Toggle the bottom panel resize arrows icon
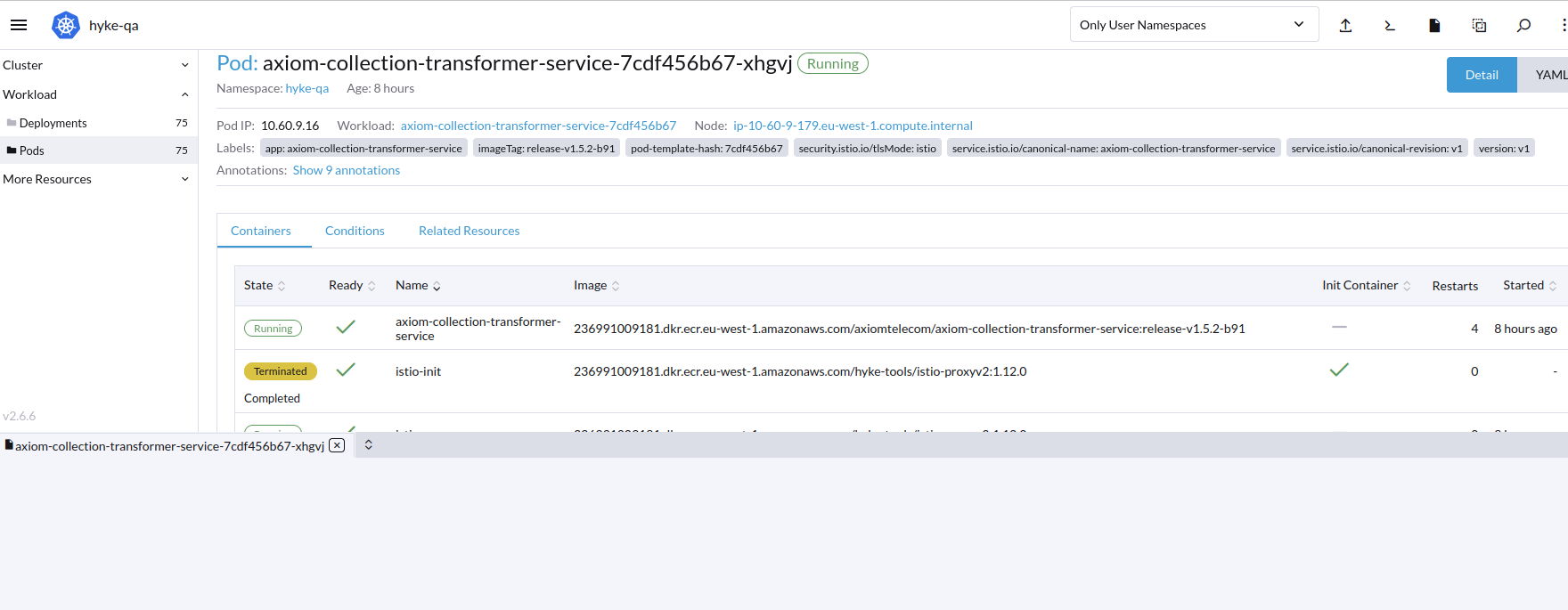The width and height of the screenshot is (1568, 610). (368, 444)
